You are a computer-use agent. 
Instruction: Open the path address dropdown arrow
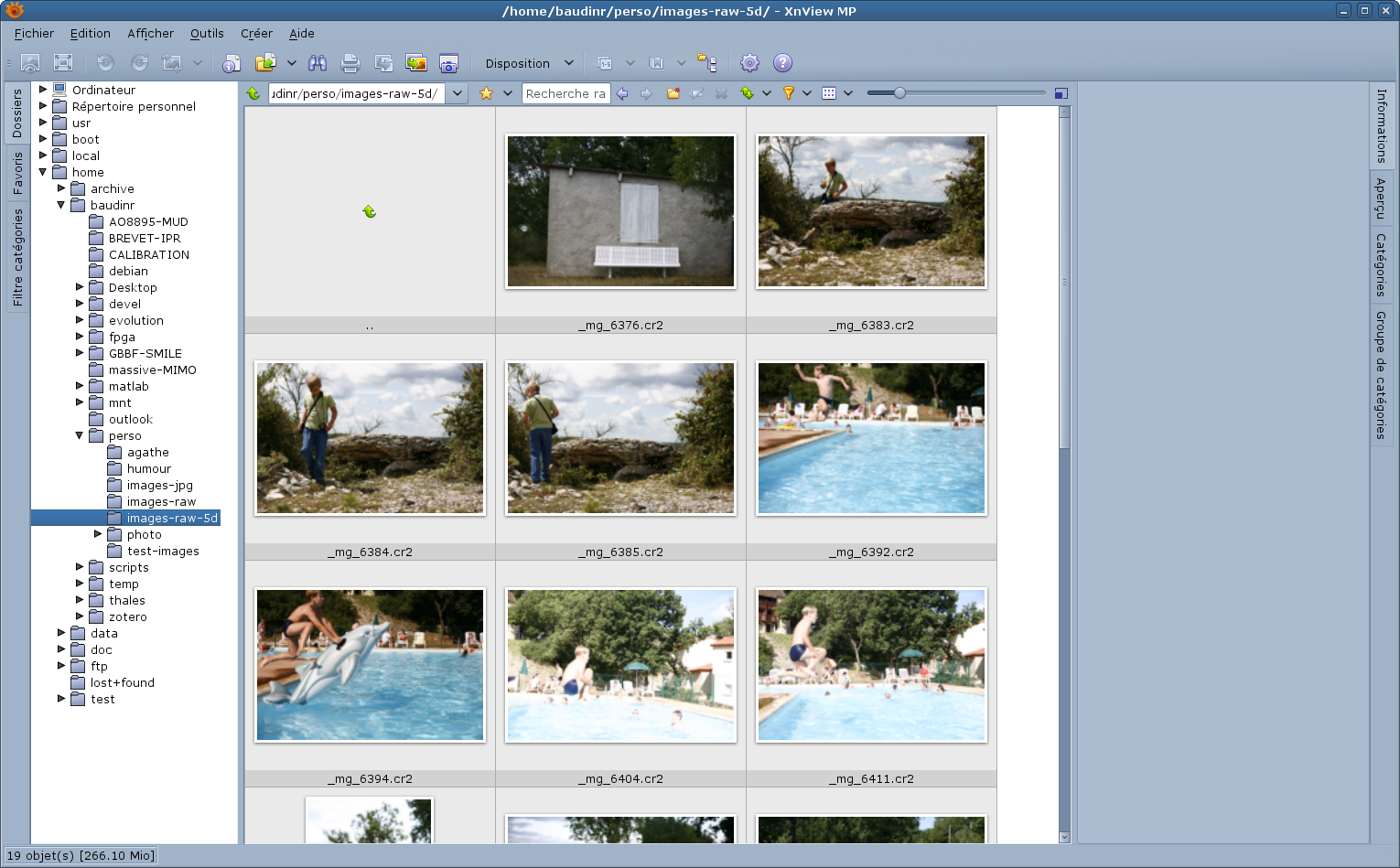[458, 93]
